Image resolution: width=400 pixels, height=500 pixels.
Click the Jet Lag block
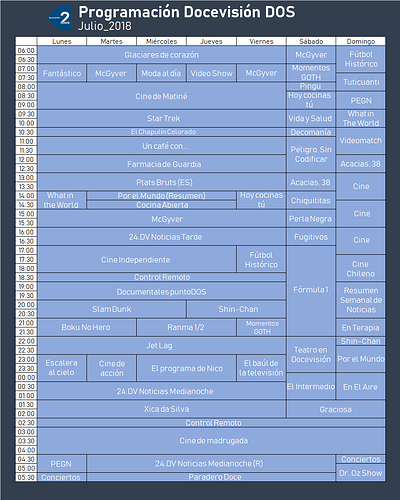[x=161, y=345]
